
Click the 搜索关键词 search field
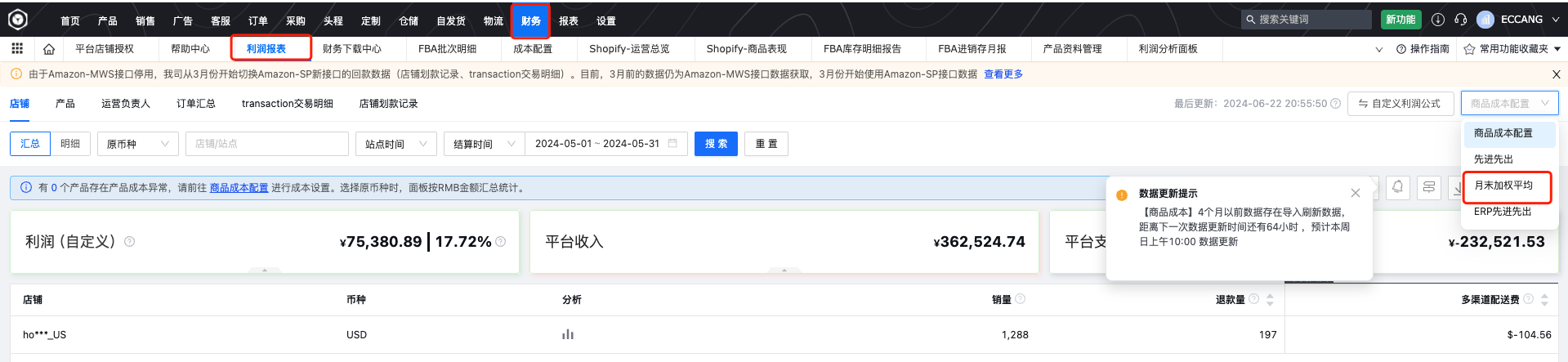coord(1306,20)
